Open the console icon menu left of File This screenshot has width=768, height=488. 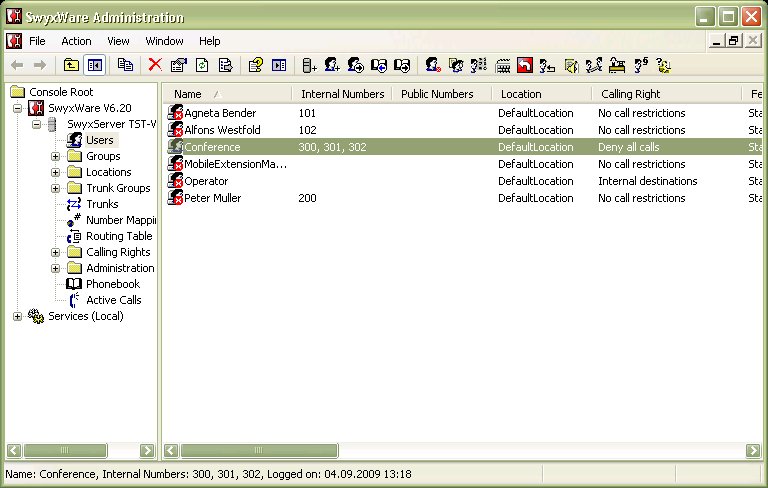click(x=14, y=41)
